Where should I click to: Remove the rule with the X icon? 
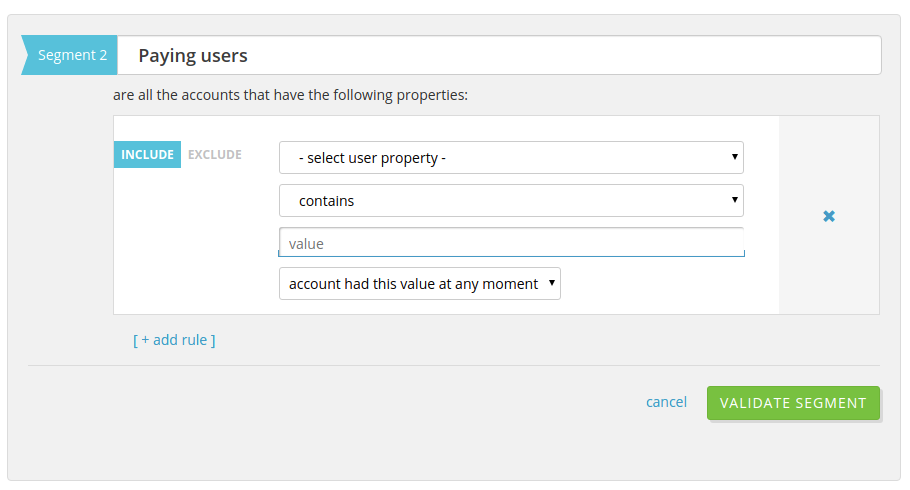tap(829, 216)
